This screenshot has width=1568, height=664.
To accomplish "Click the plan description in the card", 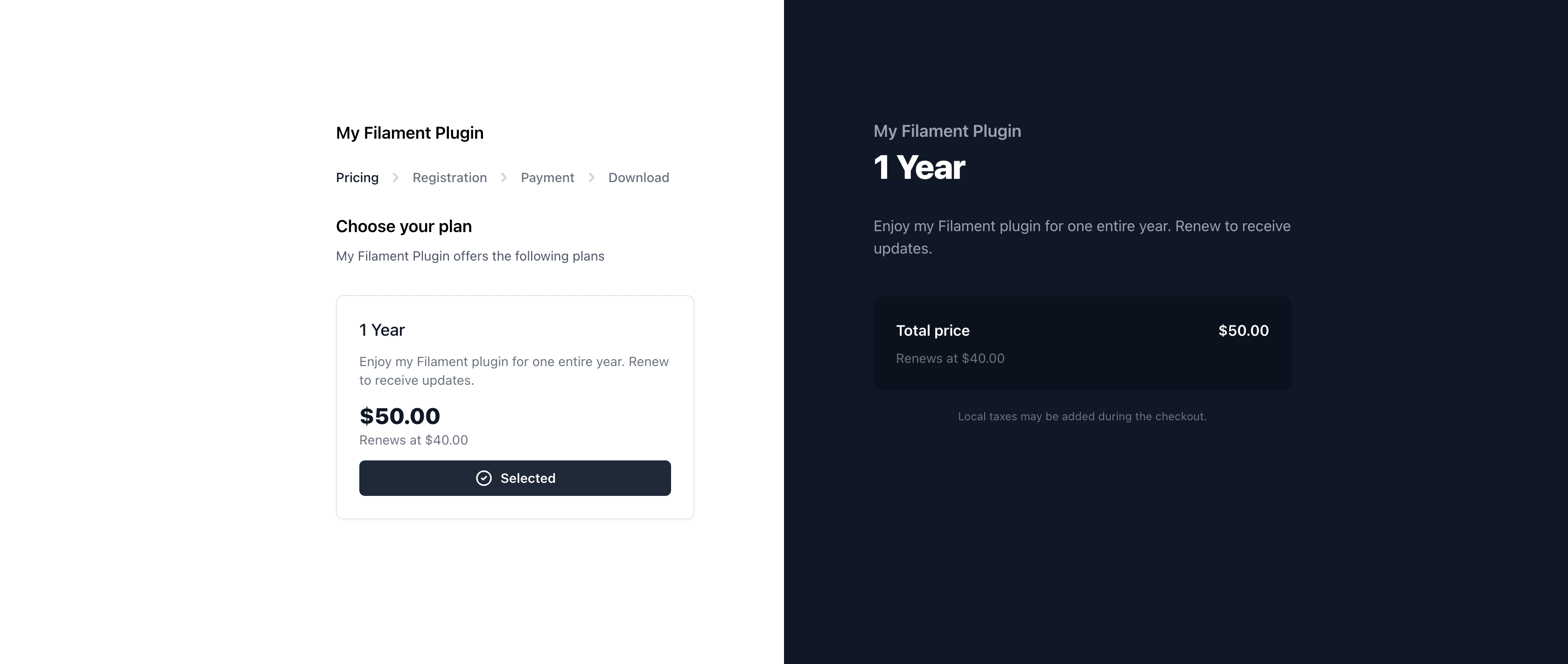I will click(514, 371).
